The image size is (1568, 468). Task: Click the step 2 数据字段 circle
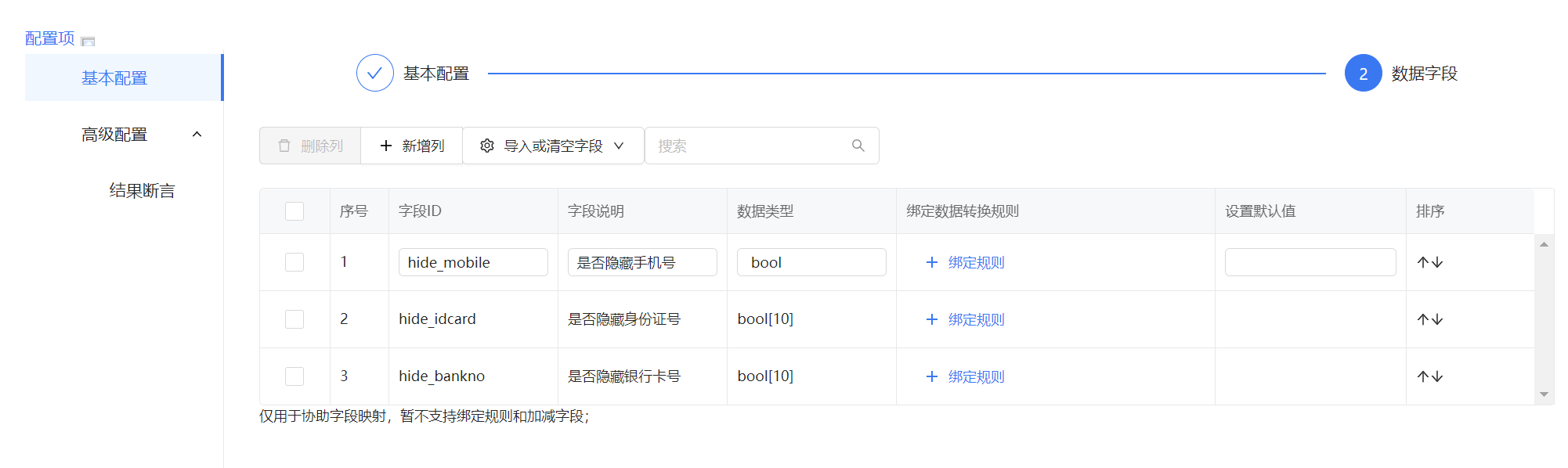[x=1363, y=74]
